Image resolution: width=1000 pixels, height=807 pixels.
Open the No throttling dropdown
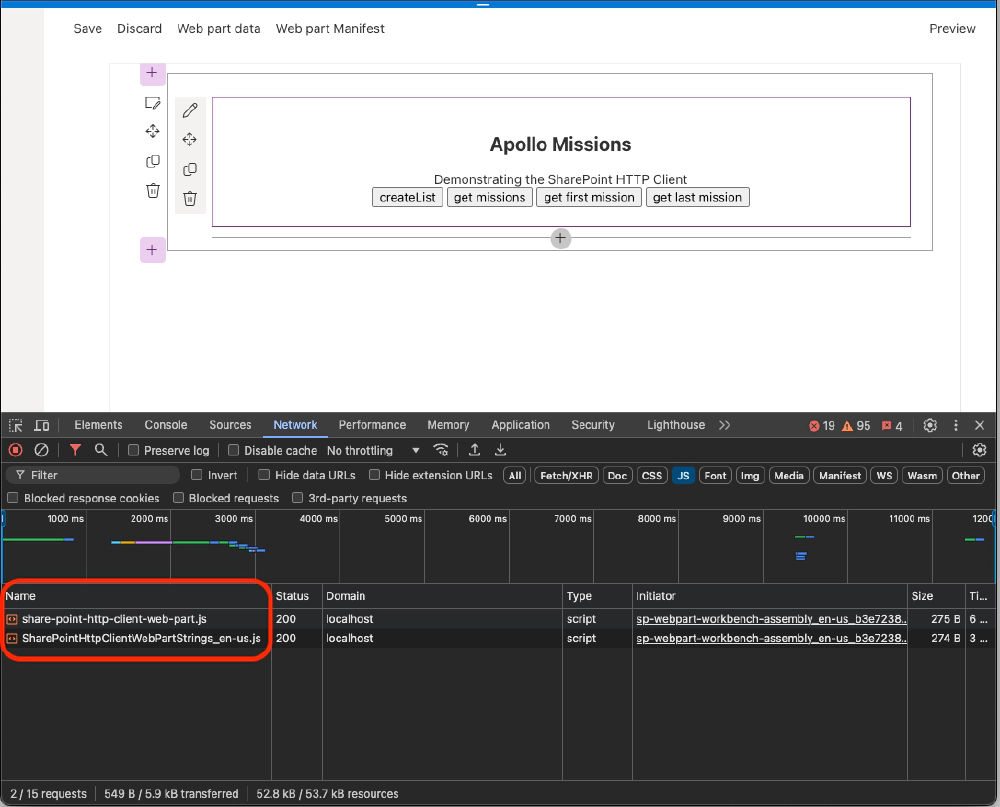tap(373, 450)
